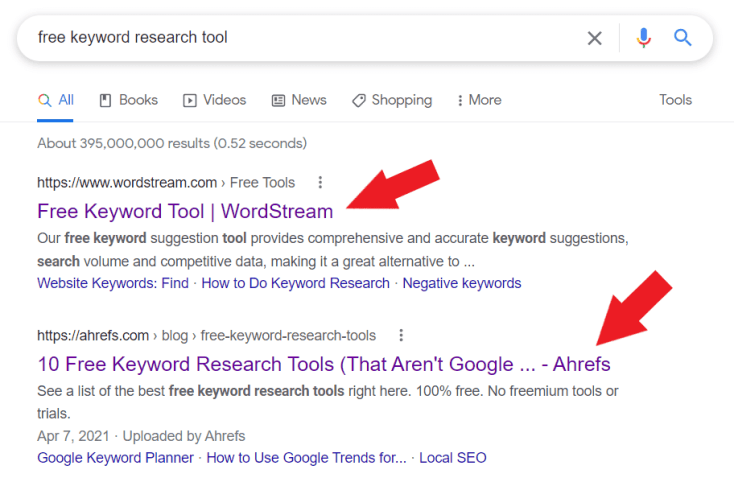
Task: Click the wordstream.com Free Tools URL breadcrumb
Action: click(x=166, y=183)
